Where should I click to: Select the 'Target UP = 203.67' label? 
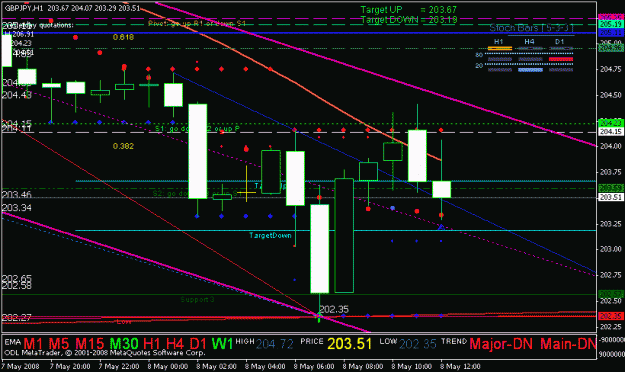click(409, 10)
